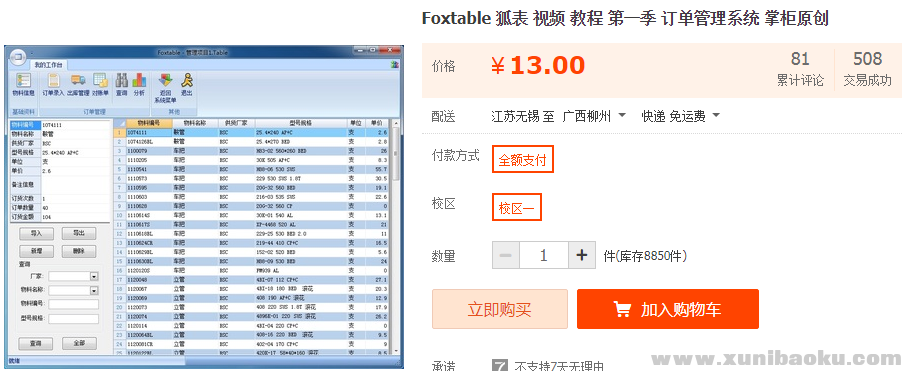The image size is (904, 371).
Task: Expand 快递 免运费 shipping dropdown
Action: coord(716,116)
